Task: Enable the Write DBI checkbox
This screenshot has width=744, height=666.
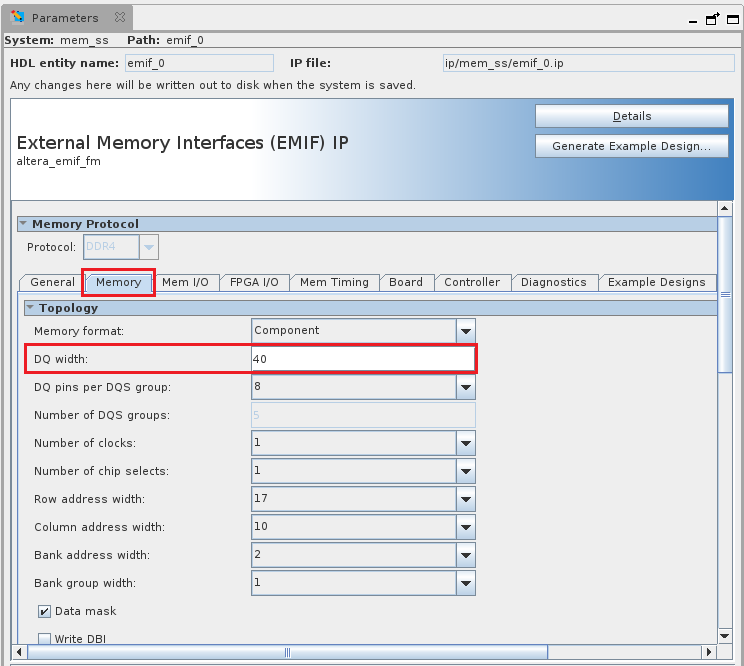Action: point(44,639)
